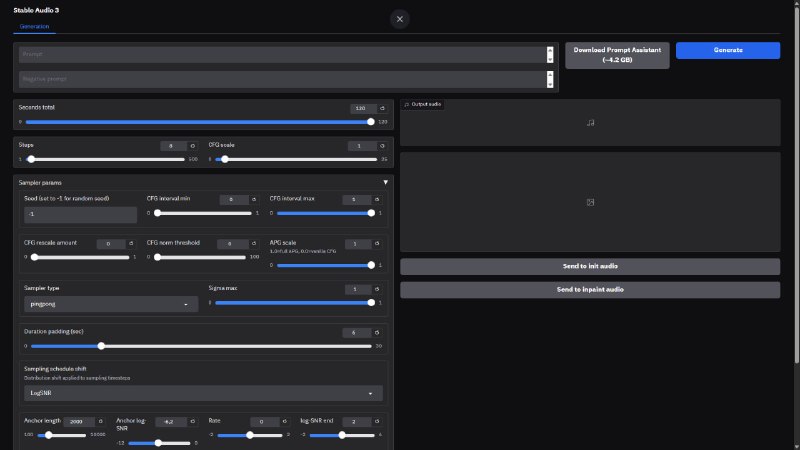The width and height of the screenshot is (800, 450).
Task: Click the CFG scale slider
Action: (x=296, y=160)
